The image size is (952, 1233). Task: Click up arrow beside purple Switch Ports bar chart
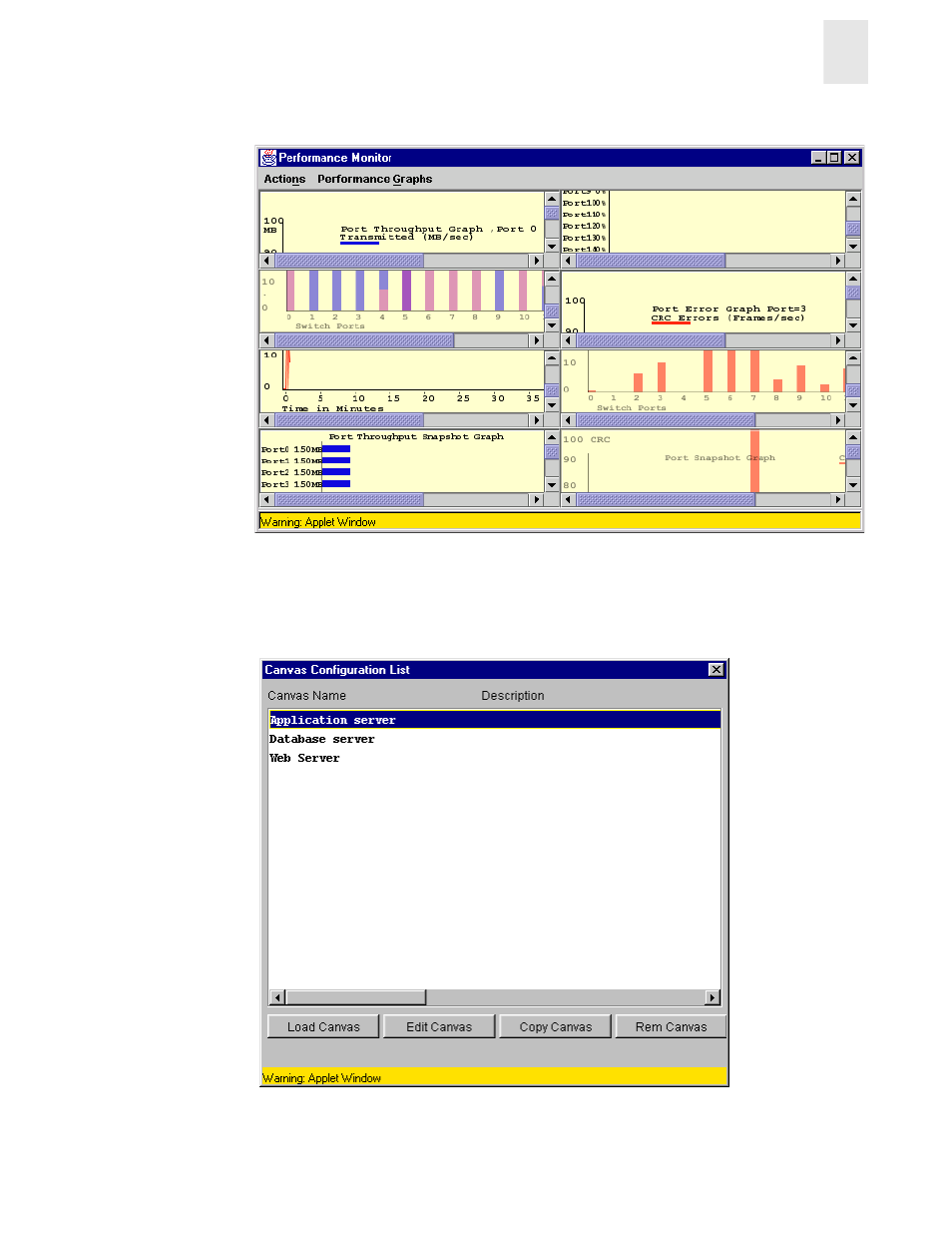pos(552,279)
